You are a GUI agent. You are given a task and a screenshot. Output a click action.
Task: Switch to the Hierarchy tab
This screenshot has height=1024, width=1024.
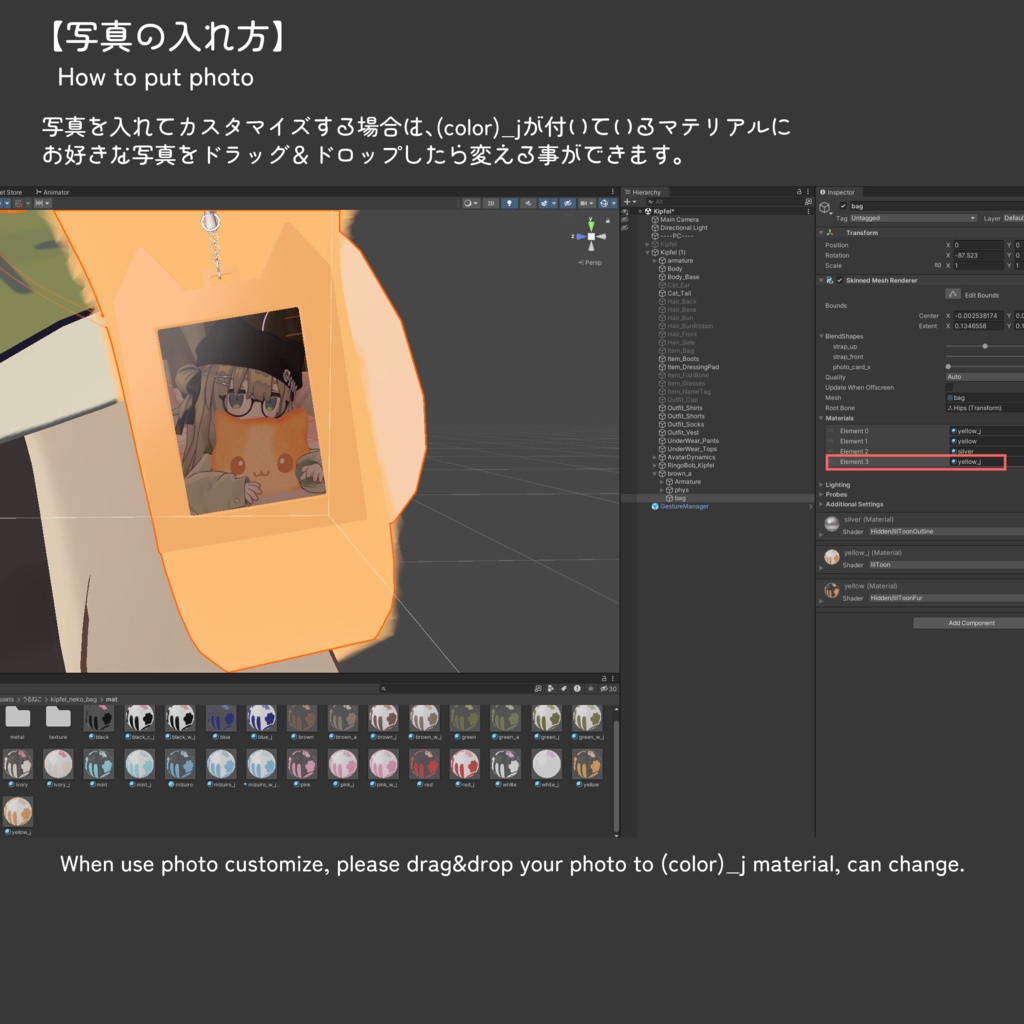pos(643,192)
